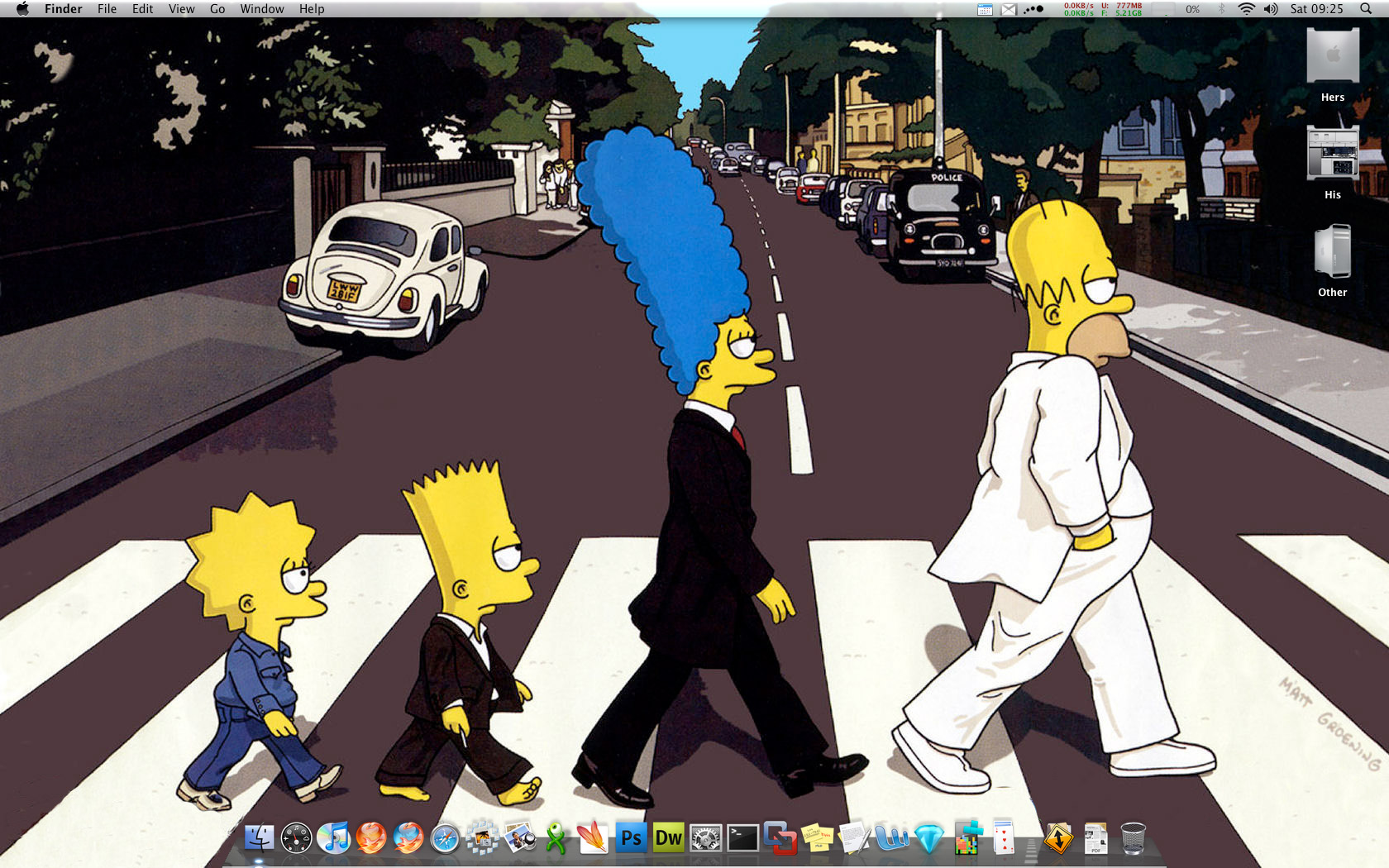Open the Finder menu in menu bar
1389x868 pixels.
(x=64, y=9)
